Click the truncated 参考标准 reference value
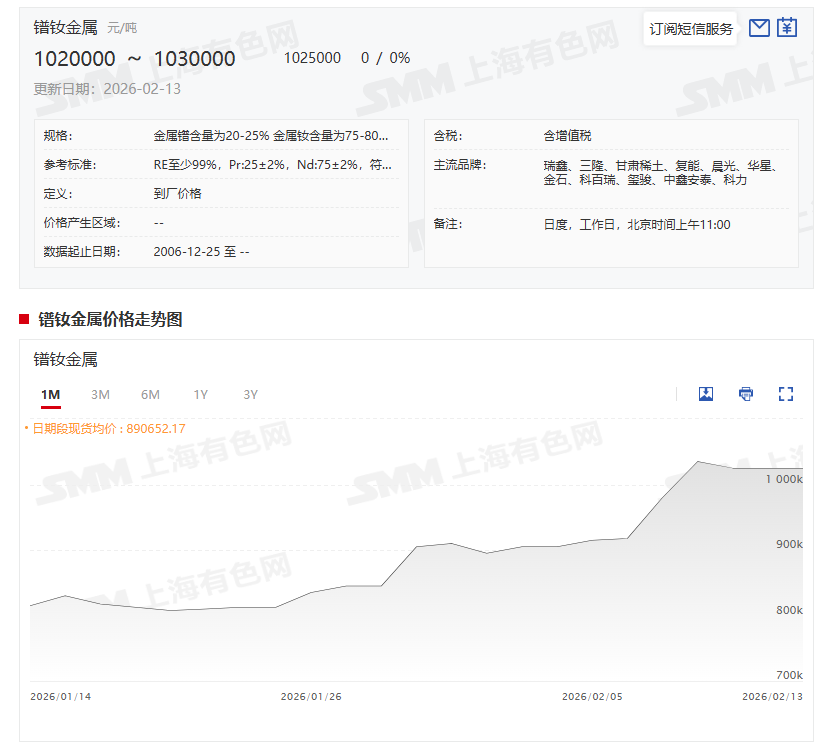Viewport: 822px width, 750px height. click(x=272, y=165)
